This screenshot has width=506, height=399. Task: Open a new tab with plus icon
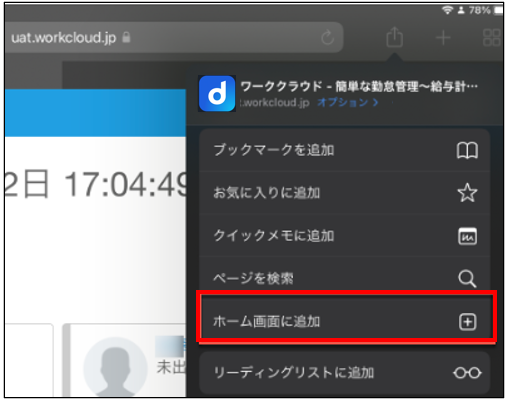[x=443, y=38]
